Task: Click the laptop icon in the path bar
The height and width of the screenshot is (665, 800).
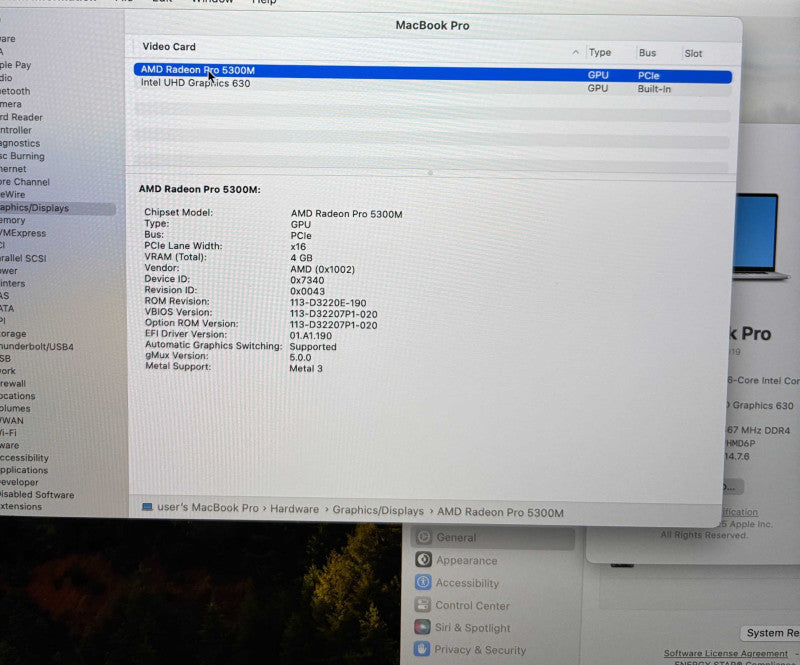Action: 147,507
